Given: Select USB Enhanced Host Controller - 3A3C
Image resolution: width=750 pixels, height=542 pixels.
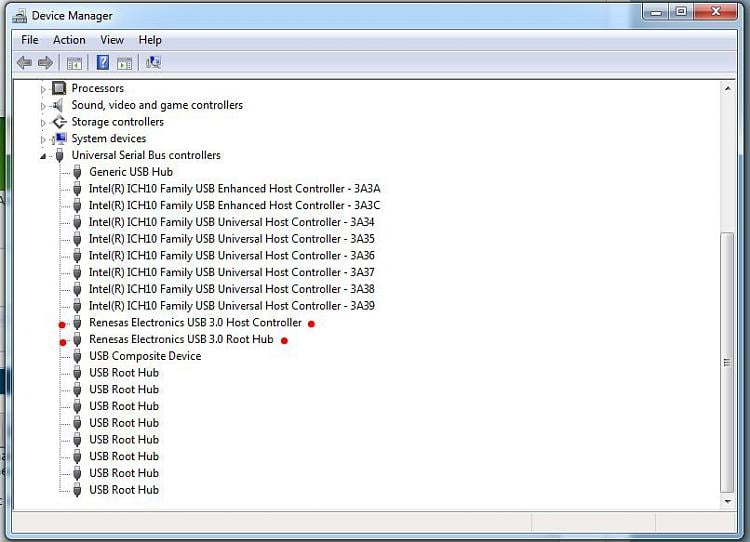Looking at the screenshot, I should [234, 205].
